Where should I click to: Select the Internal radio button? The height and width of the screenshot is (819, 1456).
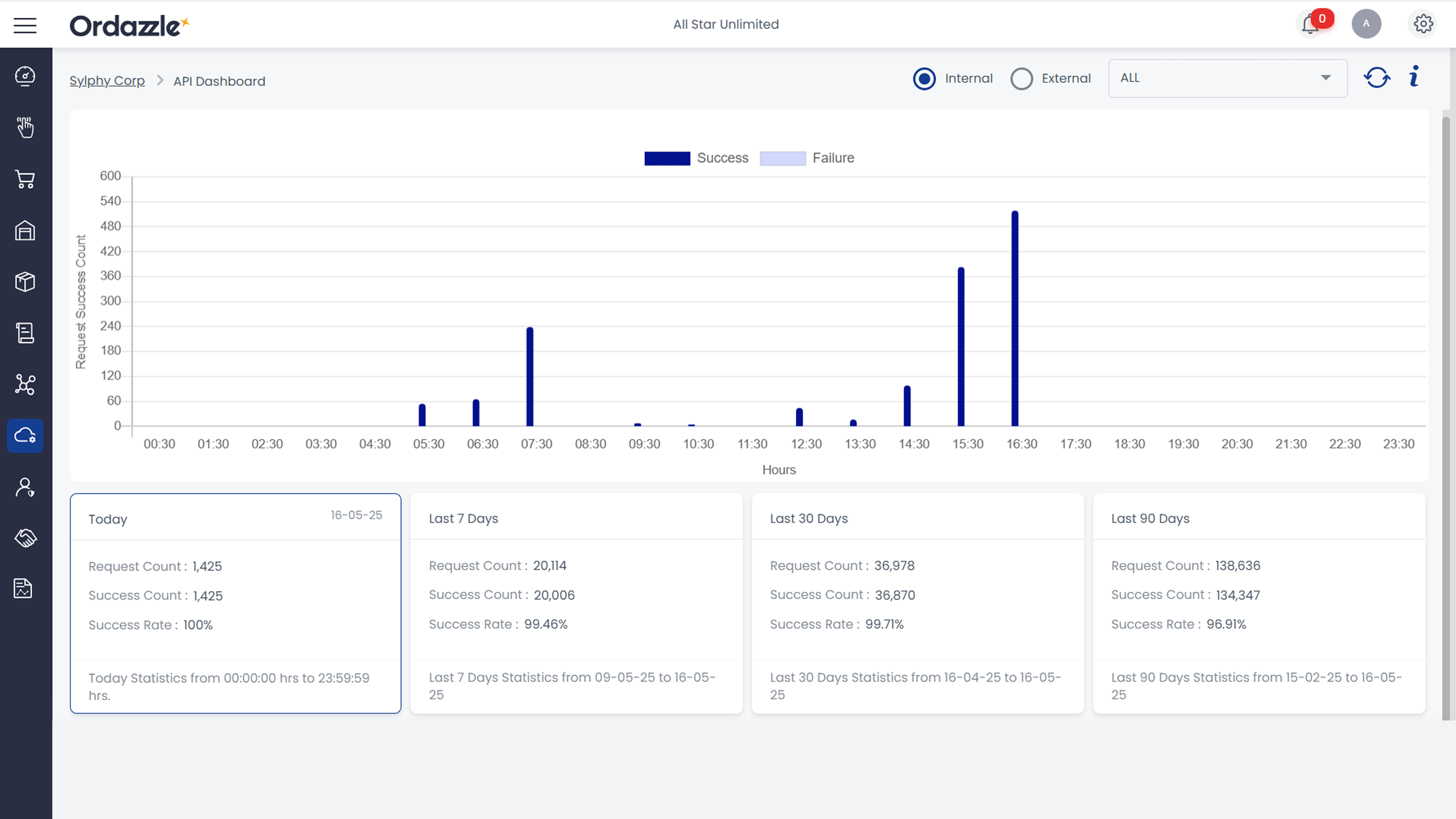(x=924, y=78)
